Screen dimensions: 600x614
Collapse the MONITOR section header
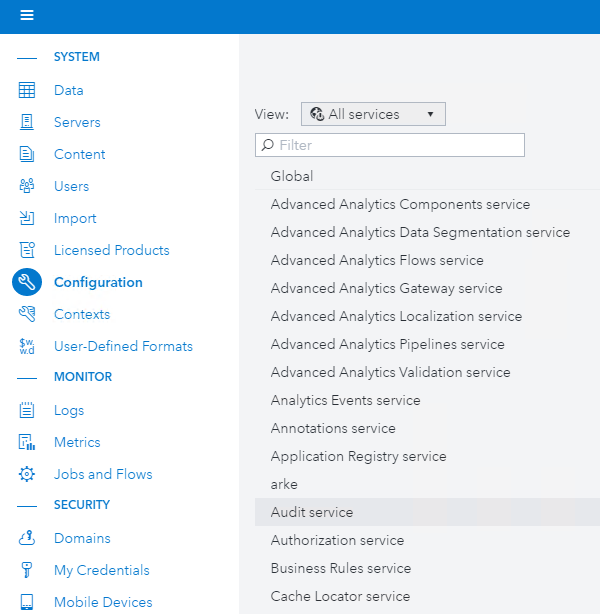[82, 377]
